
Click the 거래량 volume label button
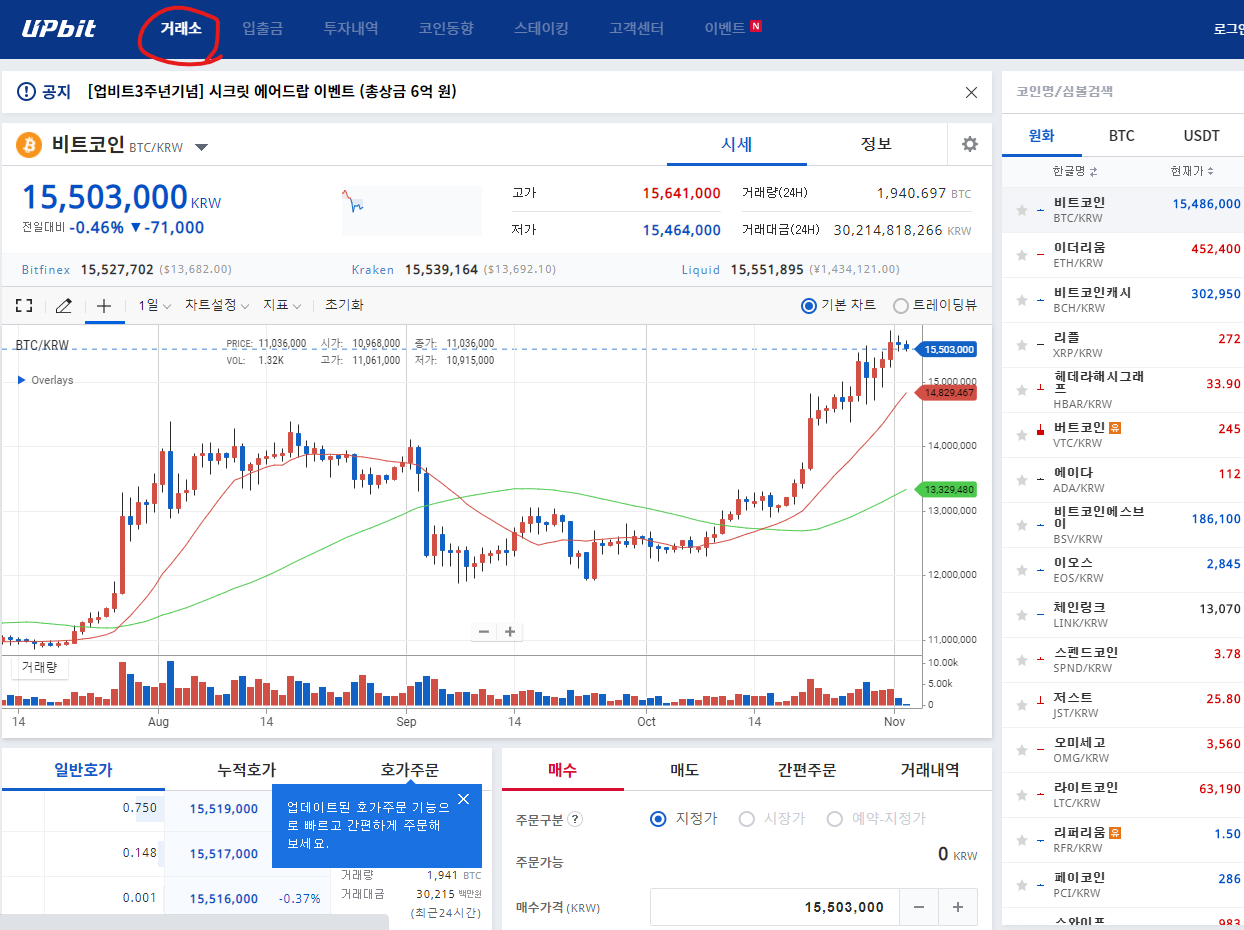click(40, 667)
